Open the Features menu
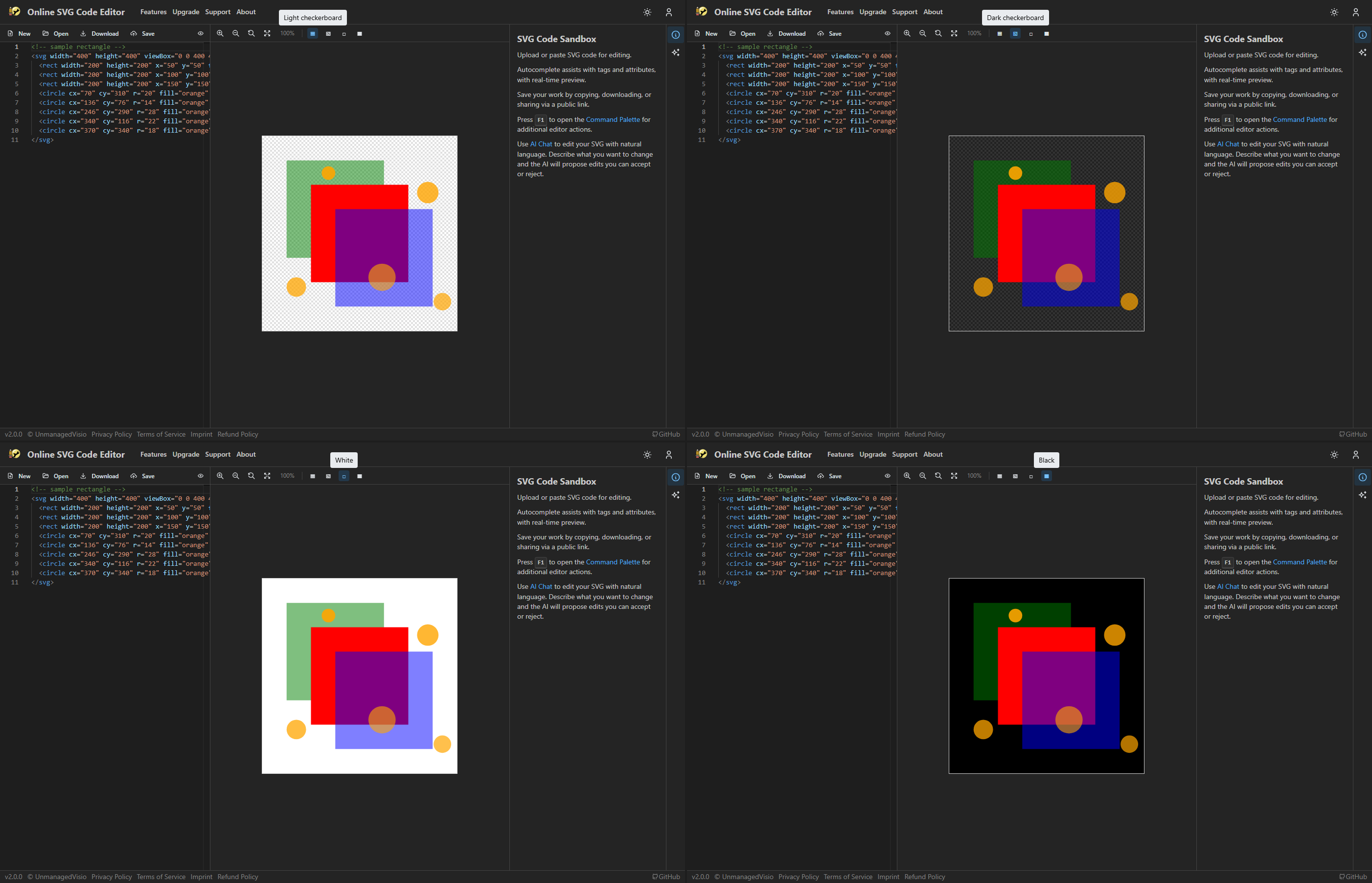1372x883 pixels. (x=153, y=11)
